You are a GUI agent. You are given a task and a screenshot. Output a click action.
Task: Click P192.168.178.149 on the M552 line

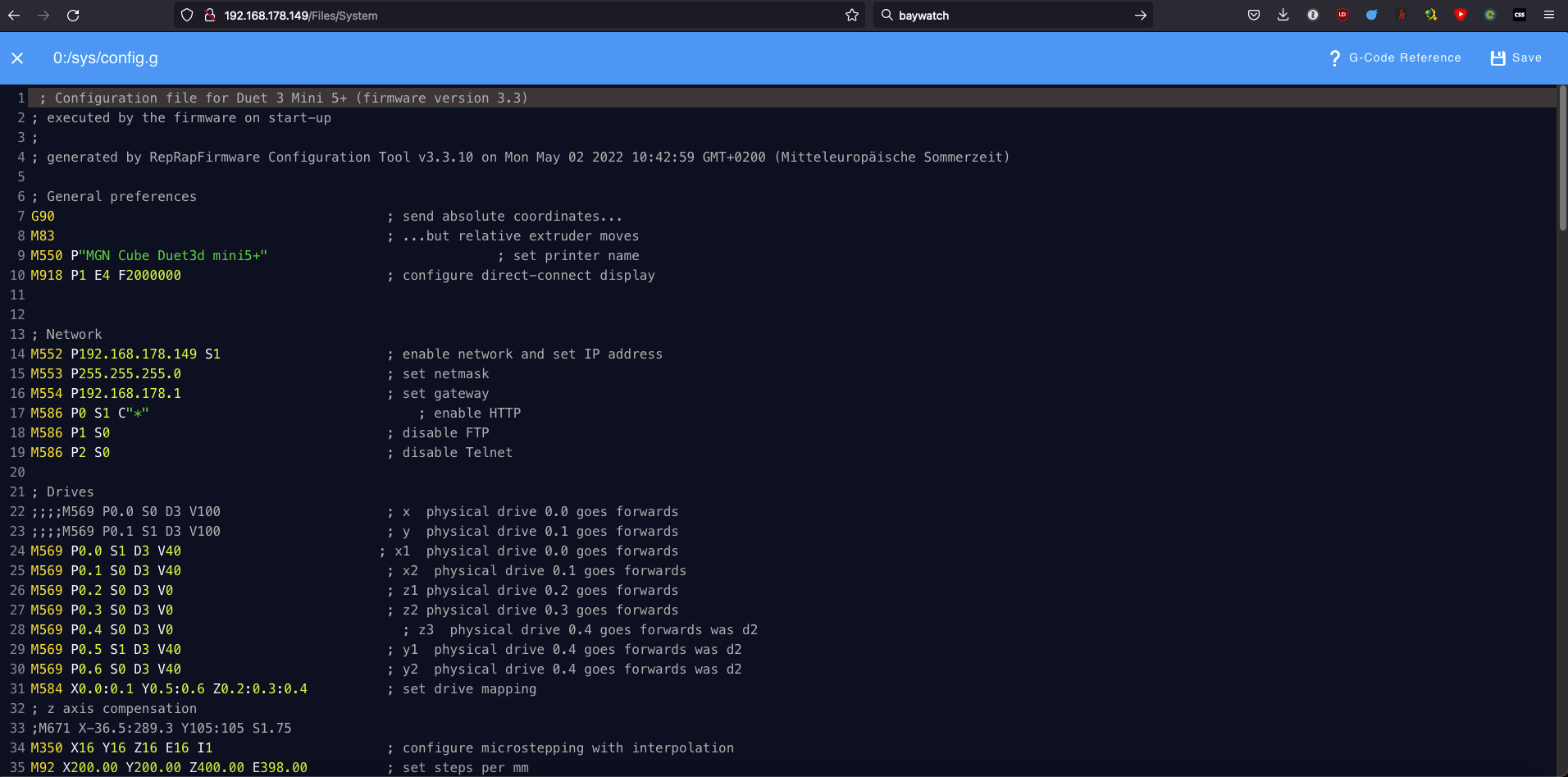click(134, 354)
